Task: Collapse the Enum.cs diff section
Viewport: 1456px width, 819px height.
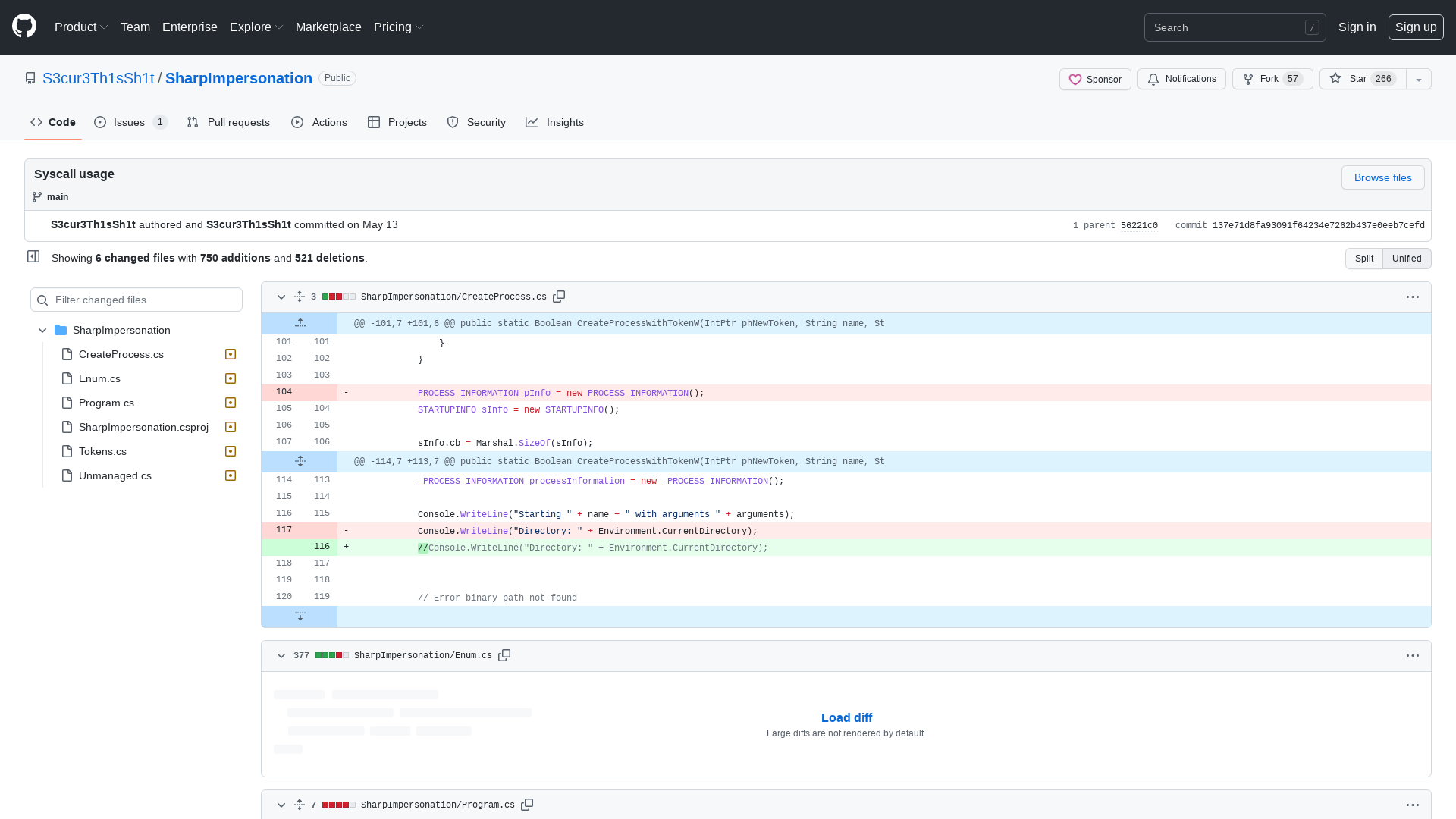Action: click(281, 656)
